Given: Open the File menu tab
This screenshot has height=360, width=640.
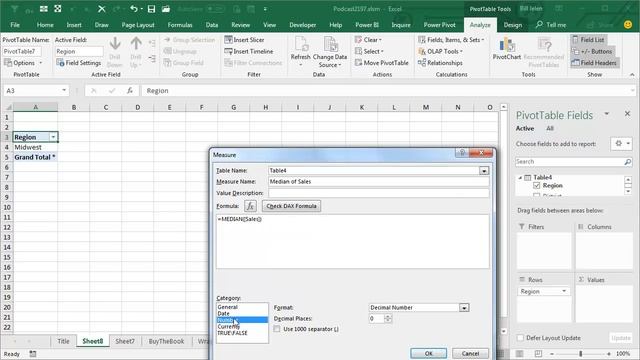Looking at the screenshot, I should pos(15,25).
